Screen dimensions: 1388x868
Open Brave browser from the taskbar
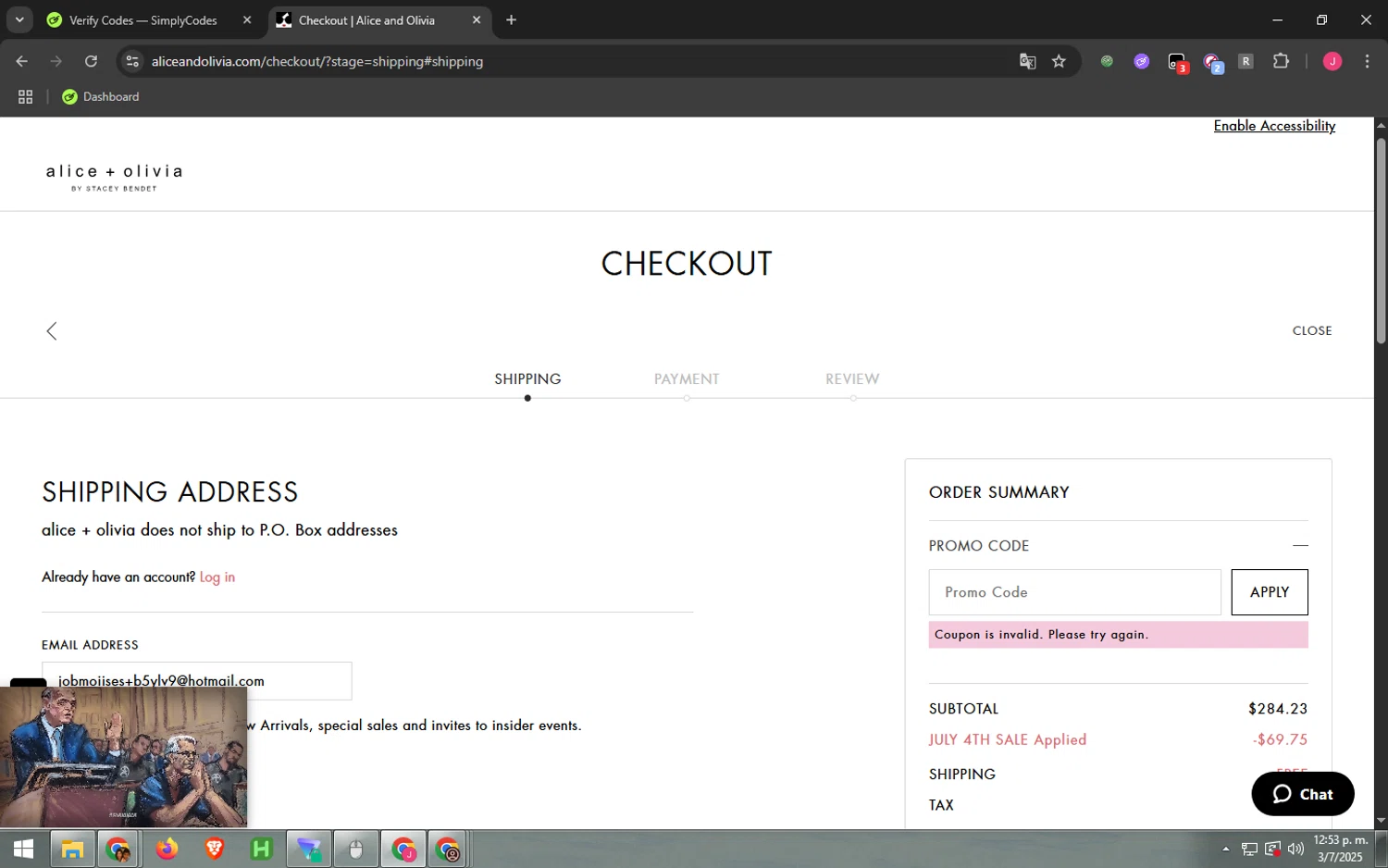coord(214,849)
